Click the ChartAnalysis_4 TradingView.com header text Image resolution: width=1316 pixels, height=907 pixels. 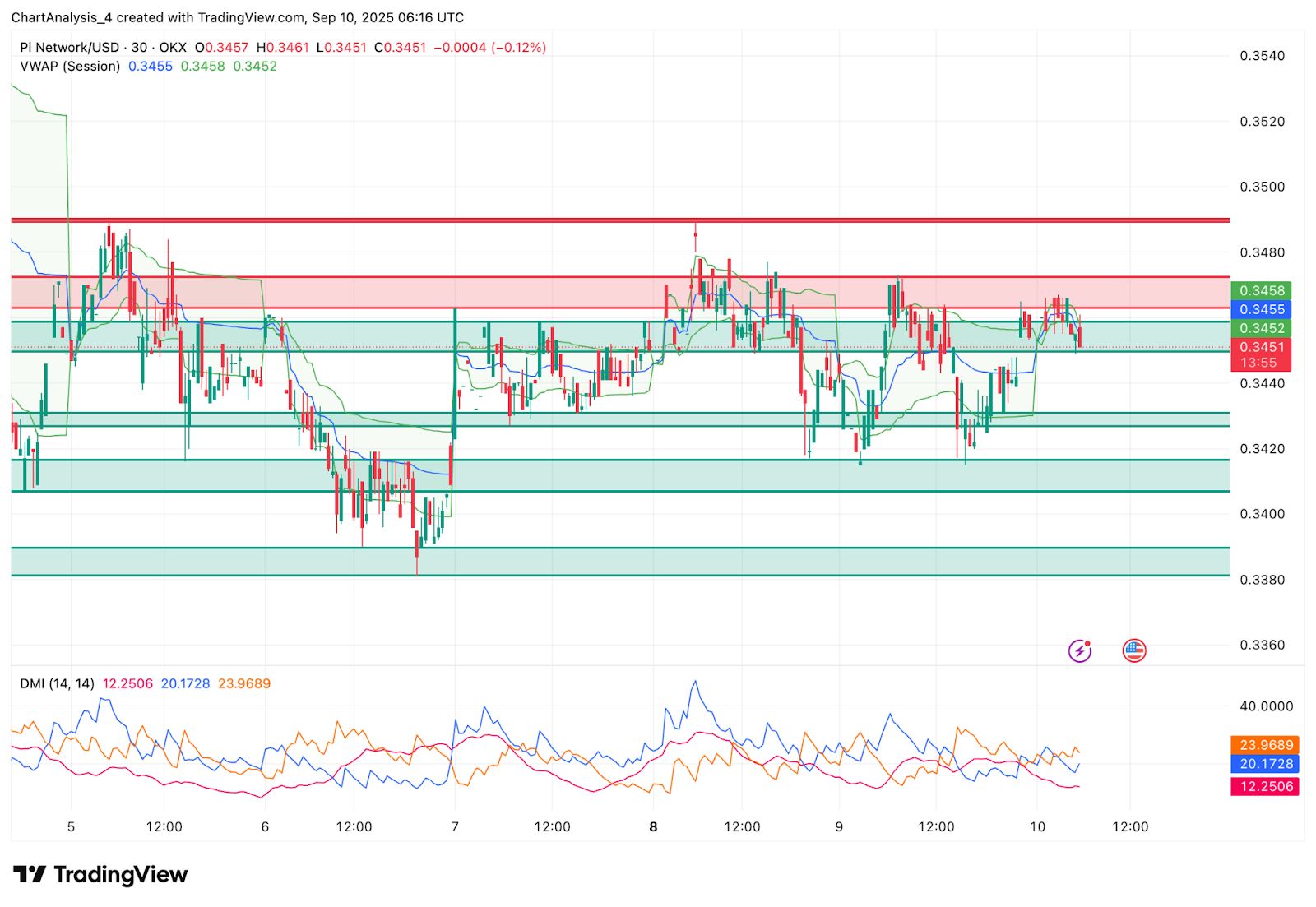coord(237,17)
